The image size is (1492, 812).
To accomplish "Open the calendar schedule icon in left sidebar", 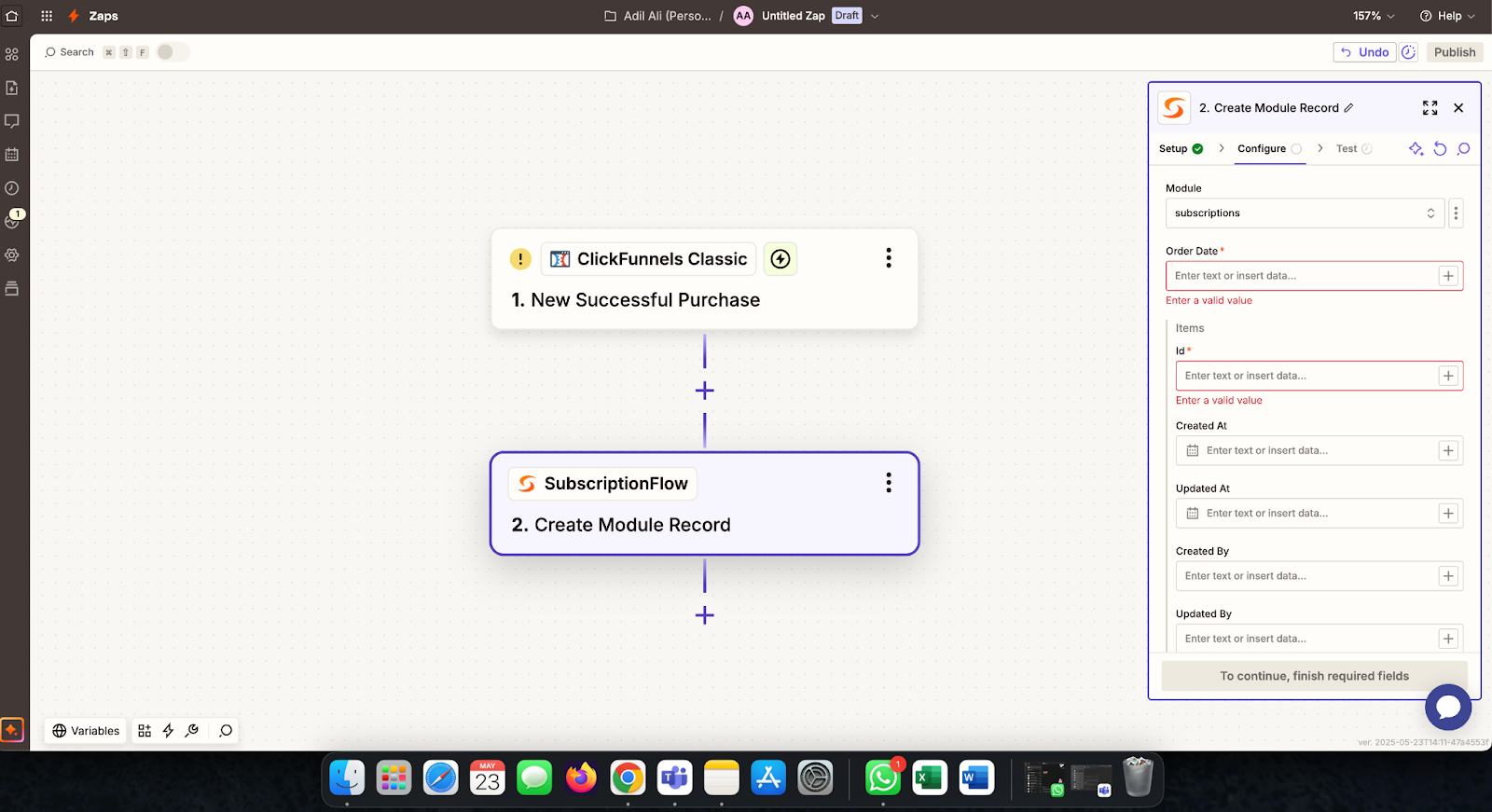I will (x=12, y=155).
